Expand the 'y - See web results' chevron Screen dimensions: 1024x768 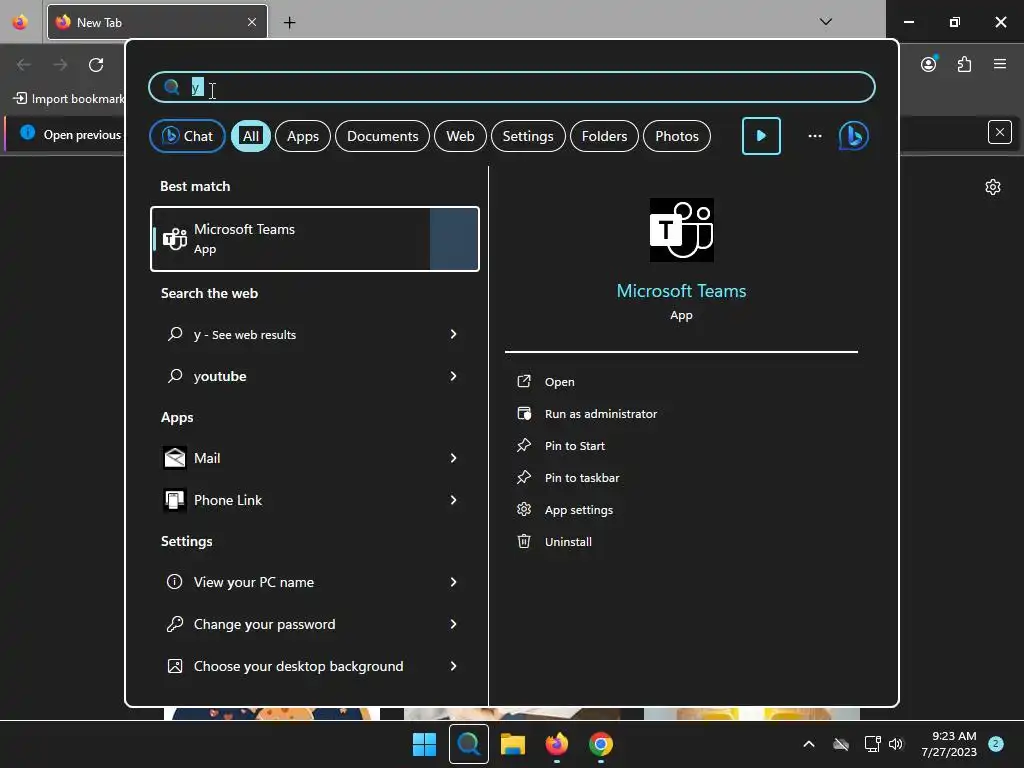453,334
